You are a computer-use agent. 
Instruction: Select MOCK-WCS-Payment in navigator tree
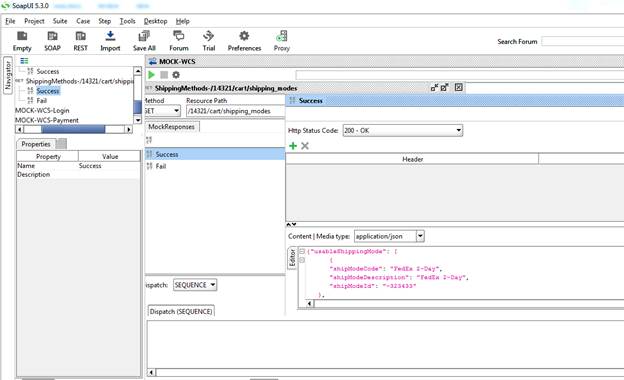click(x=47, y=120)
